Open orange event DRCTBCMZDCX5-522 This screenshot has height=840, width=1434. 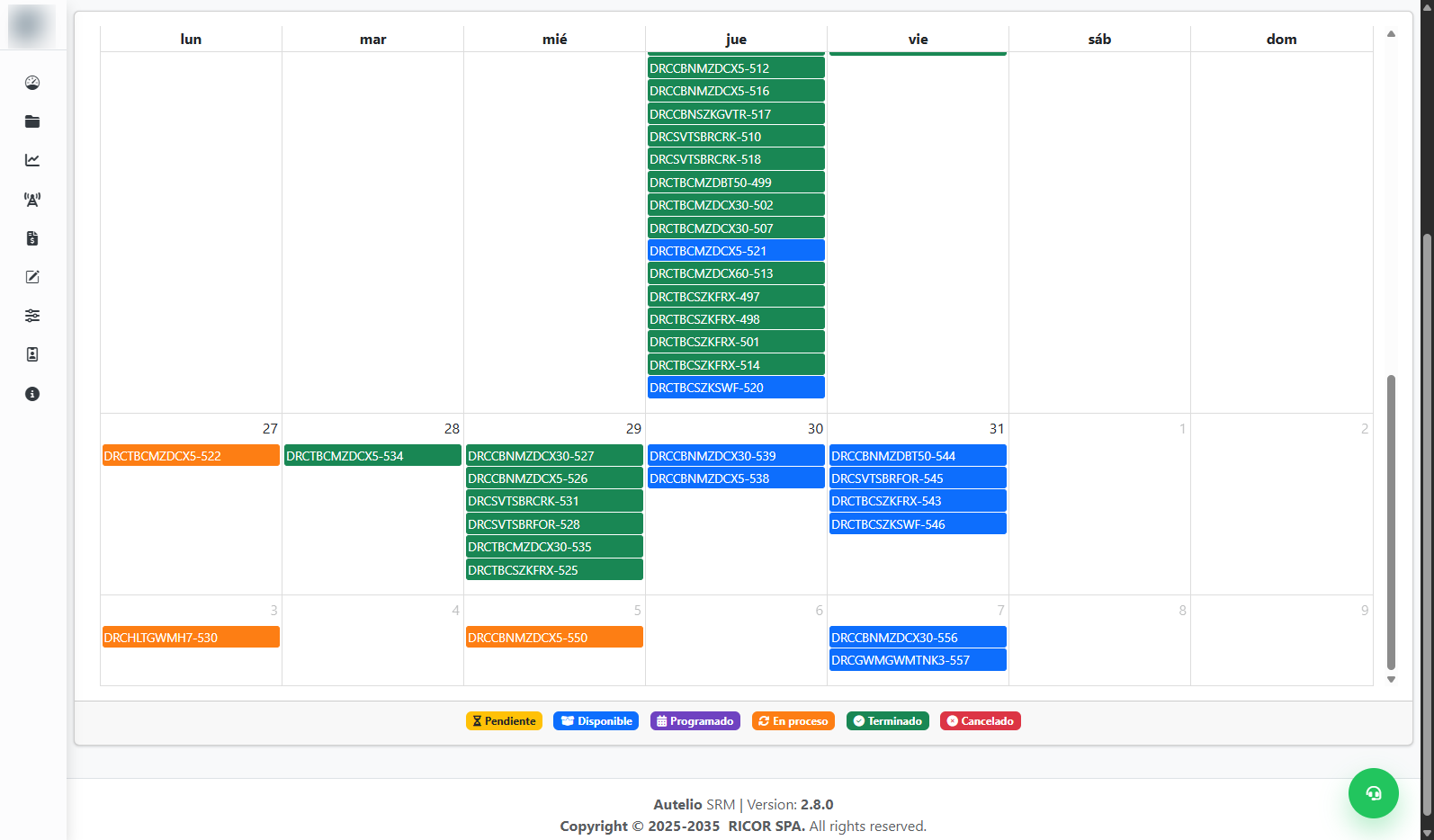point(191,456)
